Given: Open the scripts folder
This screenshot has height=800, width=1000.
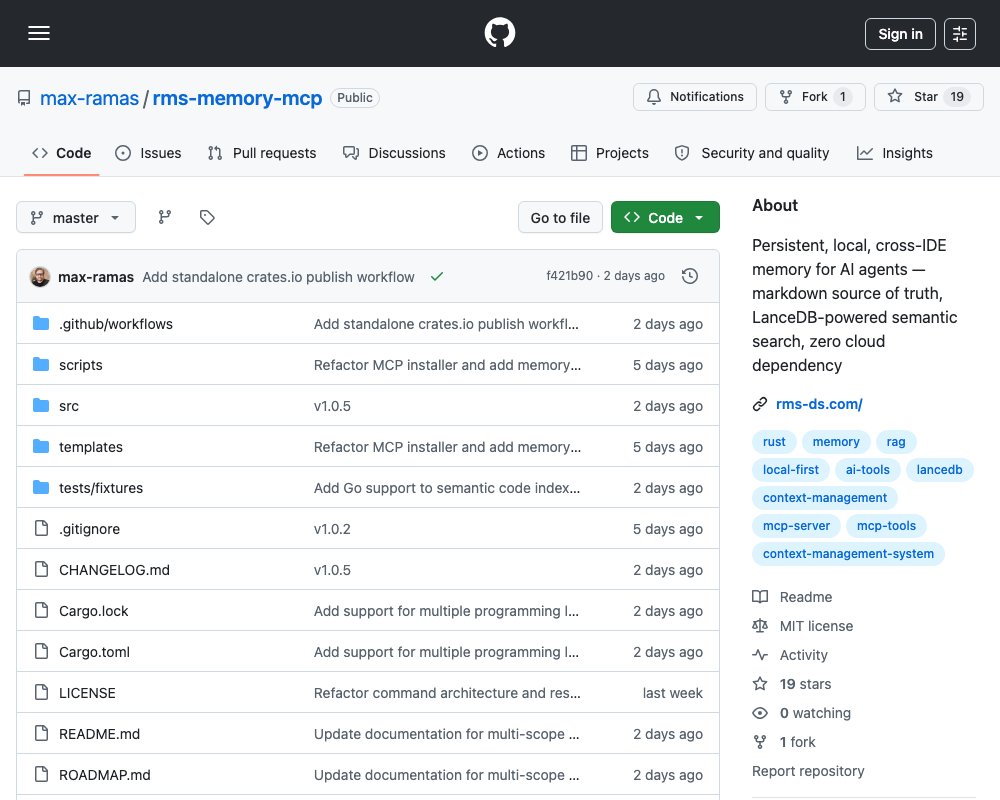Looking at the screenshot, I should click(80, 365).
